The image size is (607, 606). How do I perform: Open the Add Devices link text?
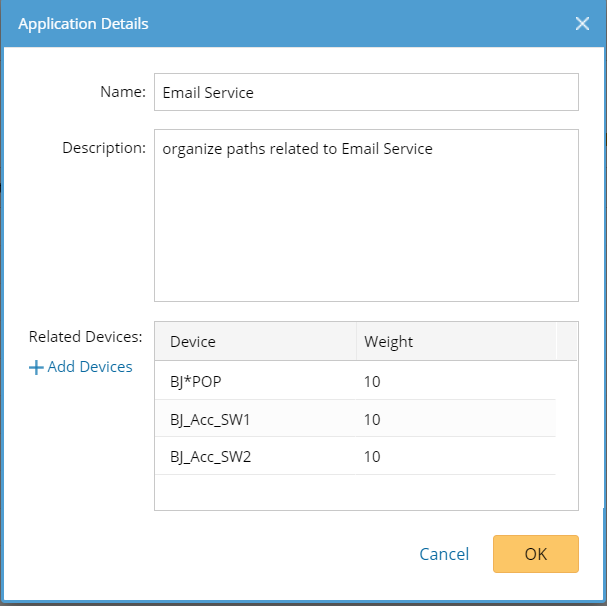click(x=90, y=367)
